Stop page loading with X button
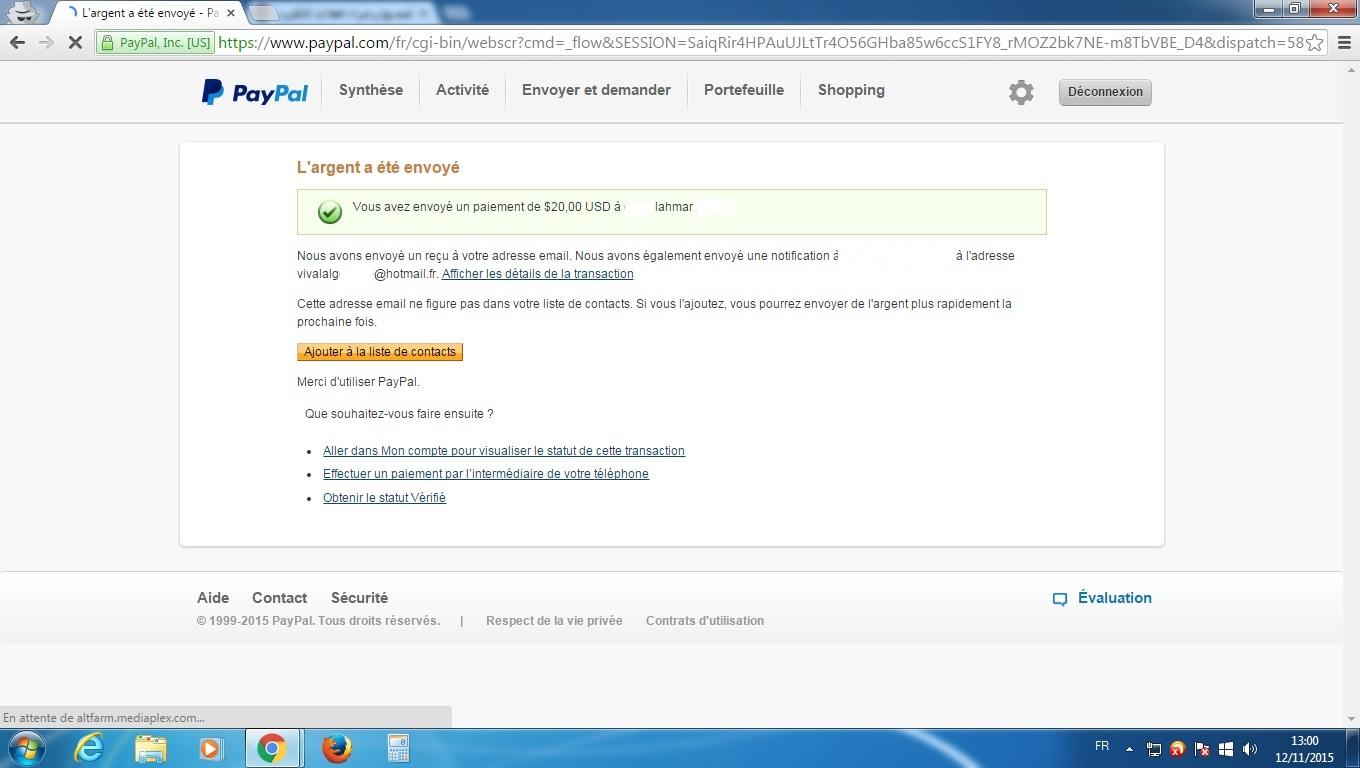Viewport: 1360px width, 768px height. pos(75,43)
